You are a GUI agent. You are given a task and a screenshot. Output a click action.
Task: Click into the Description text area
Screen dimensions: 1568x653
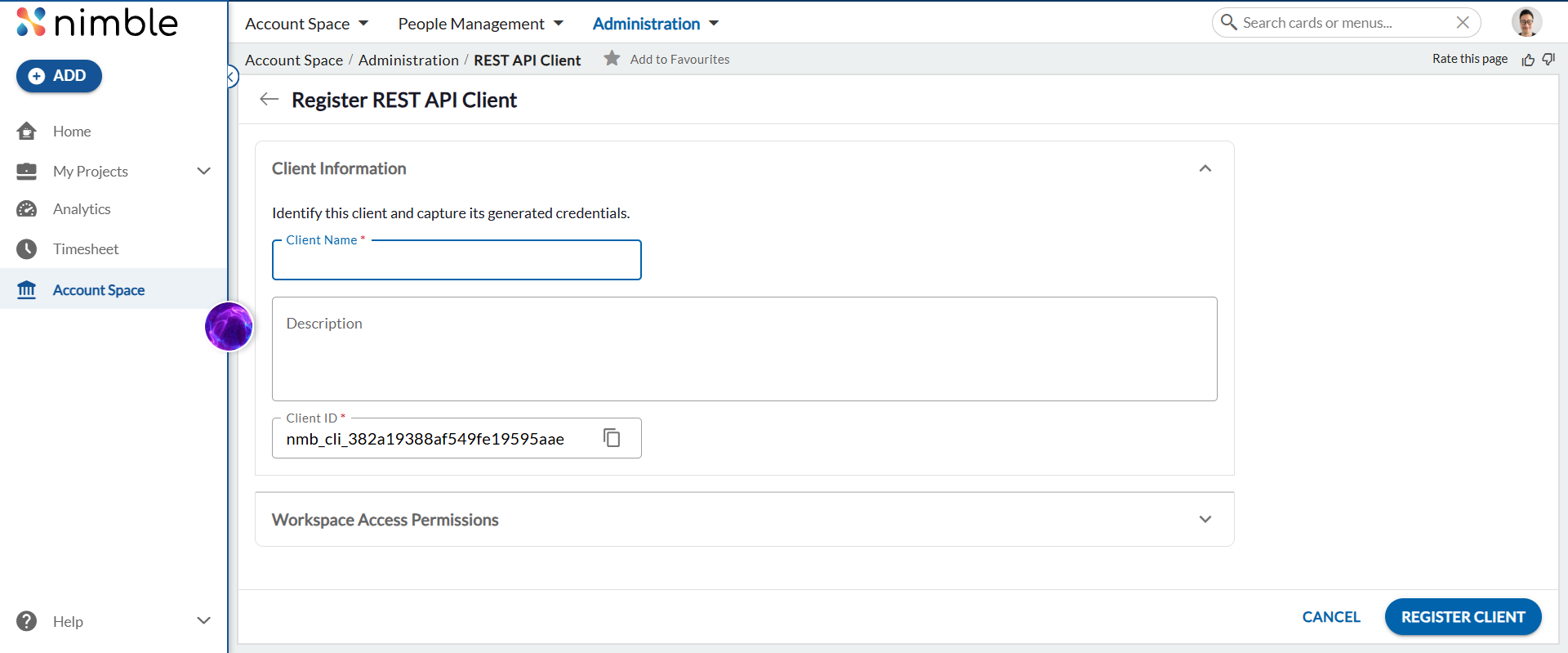(744, 349)
